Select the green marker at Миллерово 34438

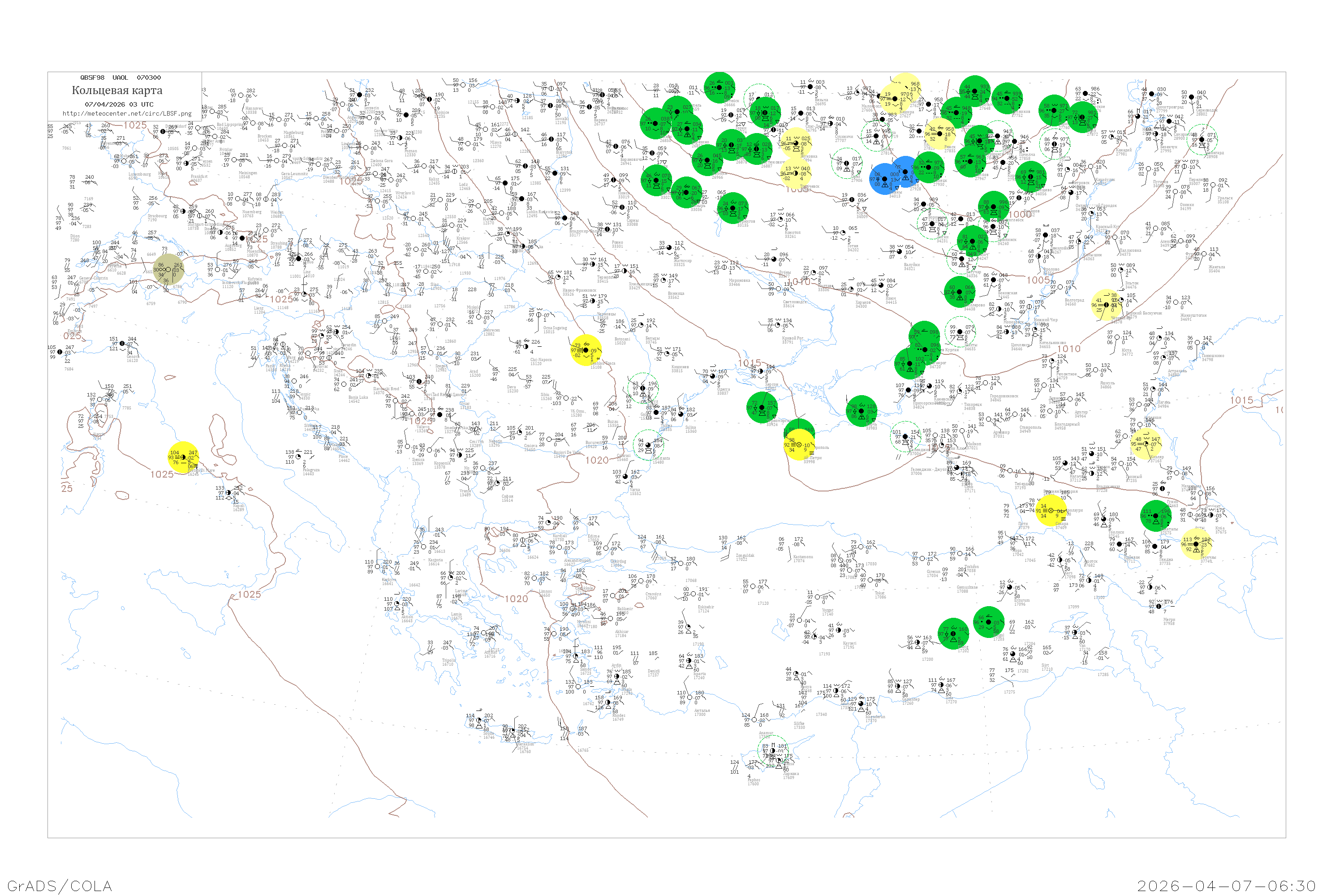click(x=960, y=292)
